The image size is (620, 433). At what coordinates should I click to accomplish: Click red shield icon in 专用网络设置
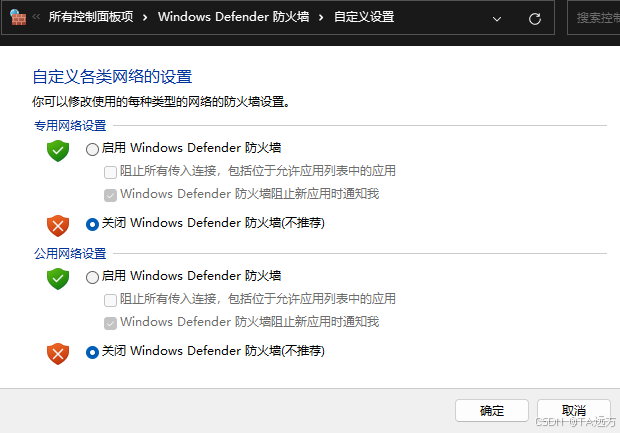58,226
